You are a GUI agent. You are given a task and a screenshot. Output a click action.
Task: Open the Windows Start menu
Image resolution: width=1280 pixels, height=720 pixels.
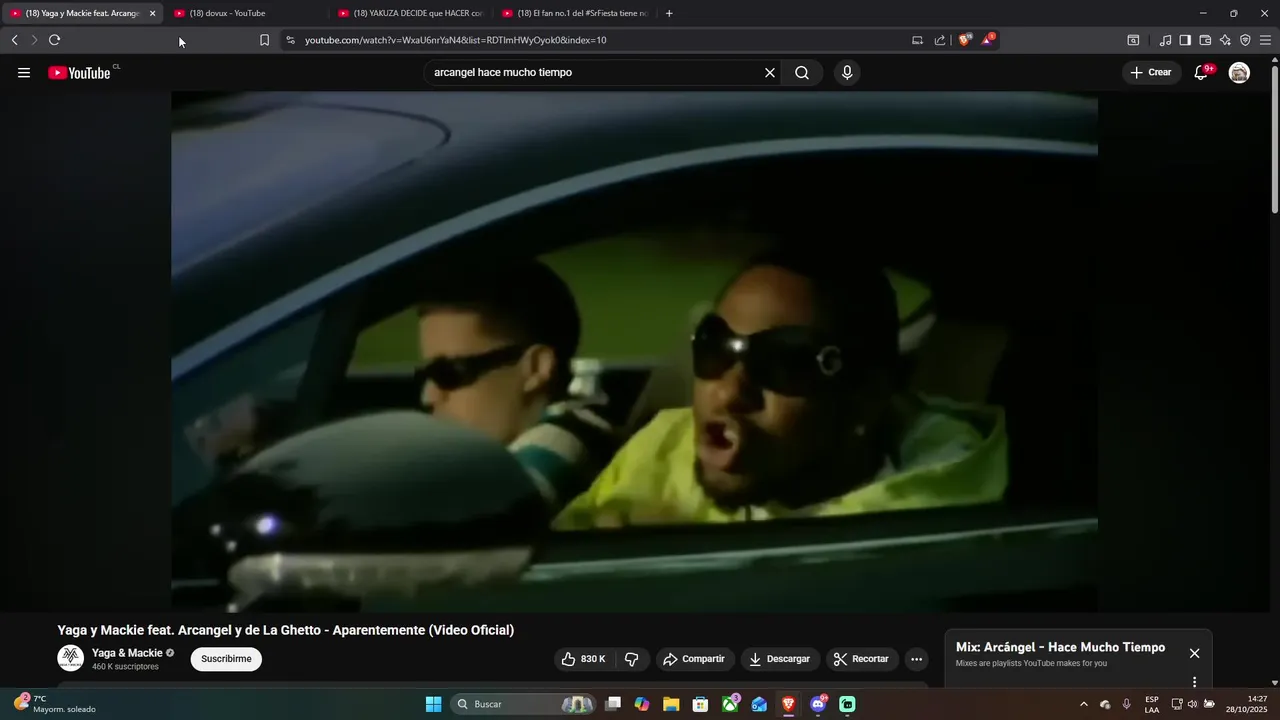coord(433,704)
